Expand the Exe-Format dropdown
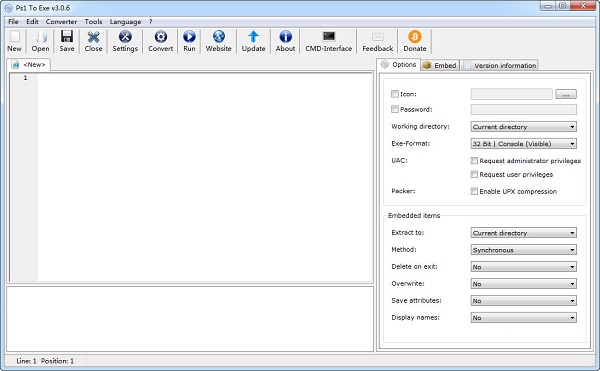This screenshot has height=371, width=600. 523,144
